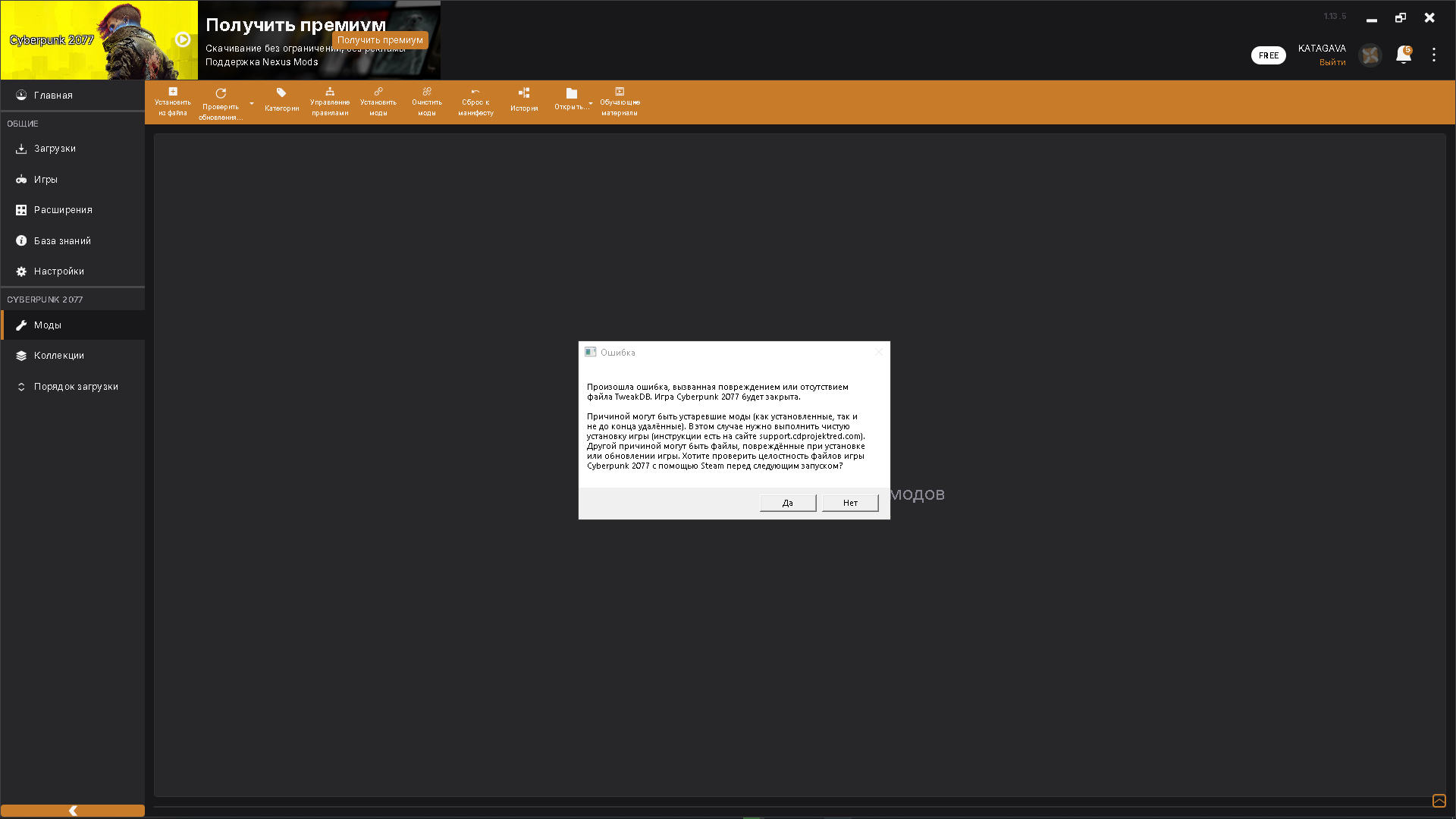Collapse the sidebar with bottom arrow bar
The image size is (1456, 819).
[73, 811]
